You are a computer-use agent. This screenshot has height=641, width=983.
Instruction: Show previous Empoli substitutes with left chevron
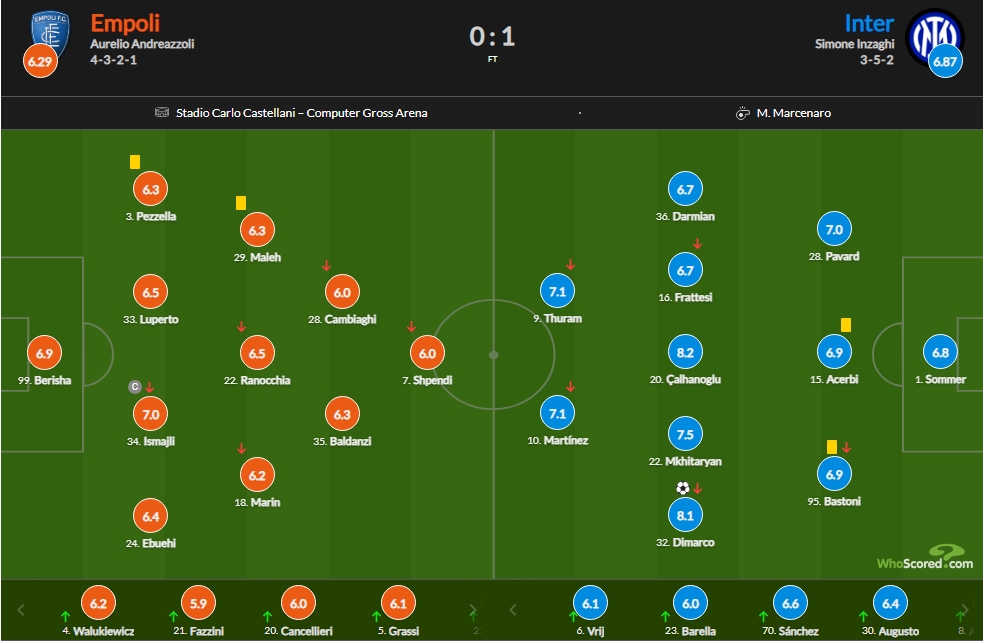[x=21, y=610]
